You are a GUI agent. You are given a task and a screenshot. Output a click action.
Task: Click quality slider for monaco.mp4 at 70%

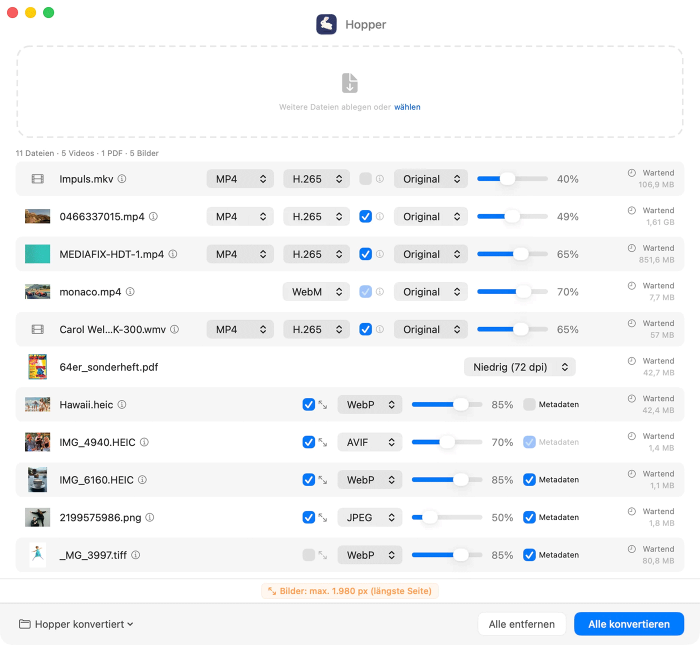pos(512,291)
